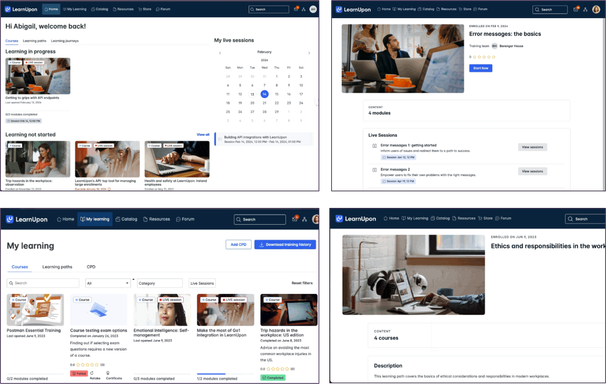This screenshot has width=606, height=384.
Task: Open Emotional intelligence: Self-management course thumbnail
Action: (x=162, y=310)
